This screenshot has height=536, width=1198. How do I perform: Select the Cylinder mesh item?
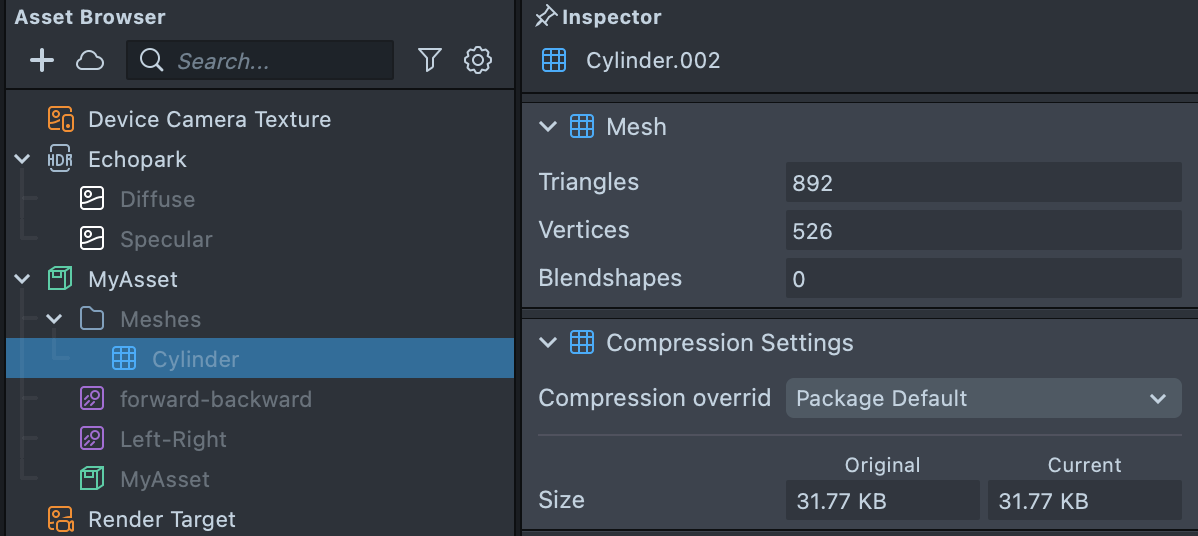tap(195, 359)
